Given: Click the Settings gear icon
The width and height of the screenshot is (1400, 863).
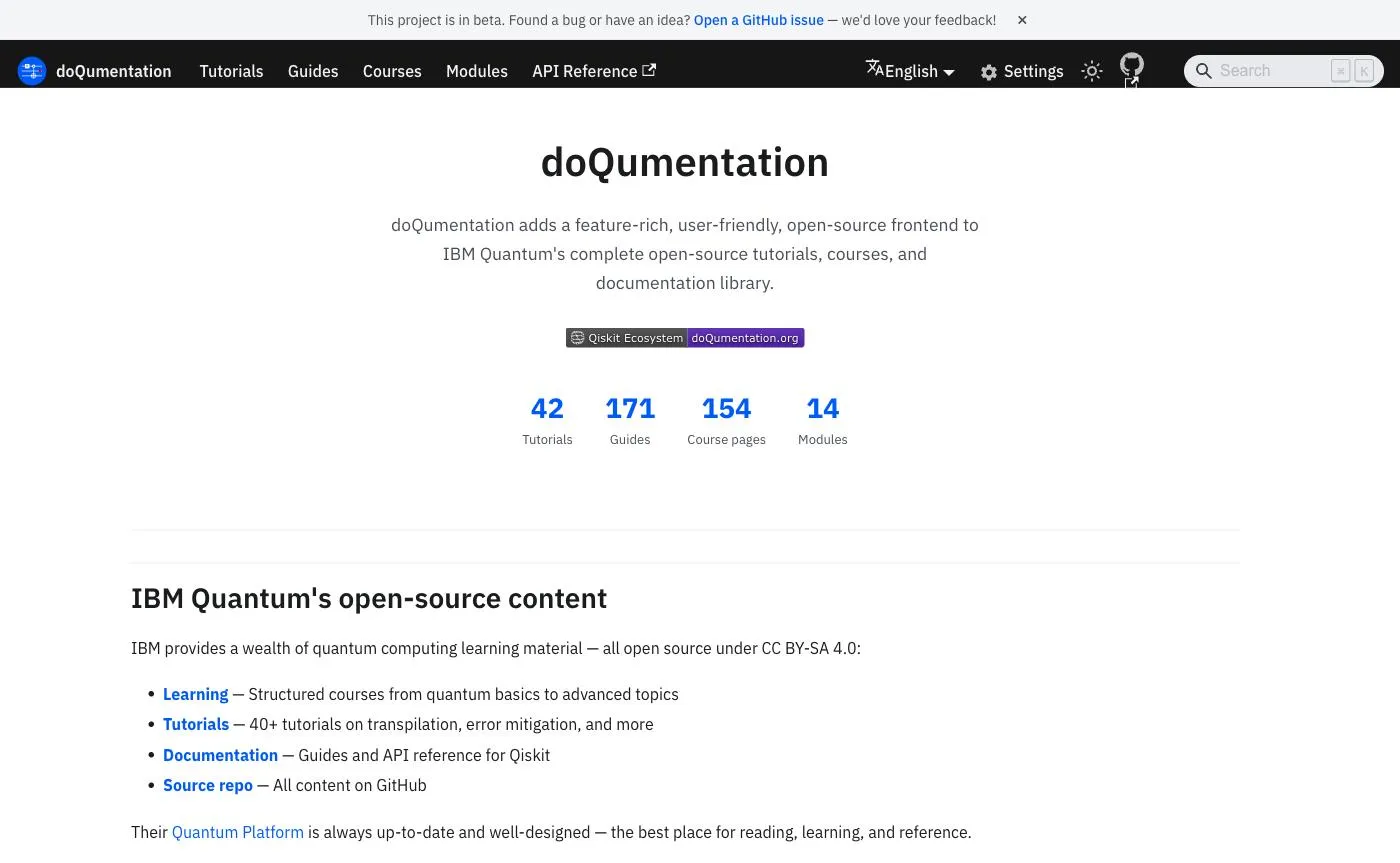Looking at the screenshot, I should (x=989, y=72).
